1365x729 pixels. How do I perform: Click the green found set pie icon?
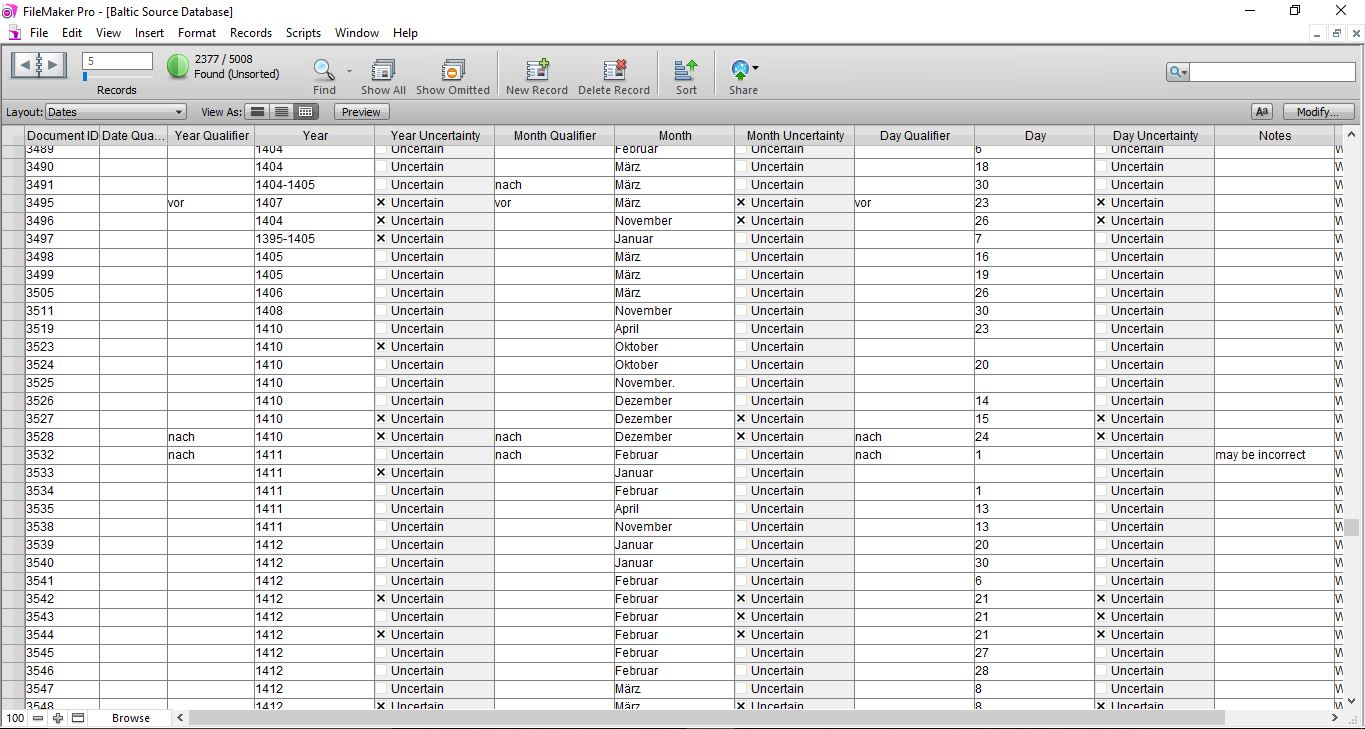(x=177, y=67)
